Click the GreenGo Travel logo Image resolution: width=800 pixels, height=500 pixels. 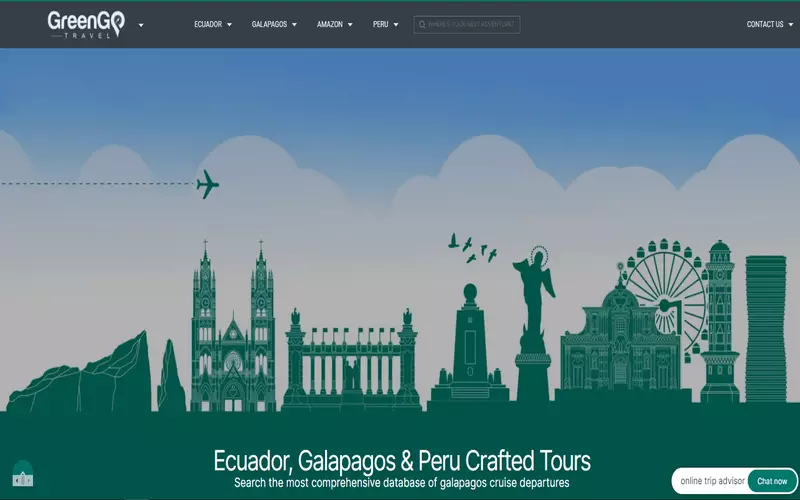click(x=86, y=24)
